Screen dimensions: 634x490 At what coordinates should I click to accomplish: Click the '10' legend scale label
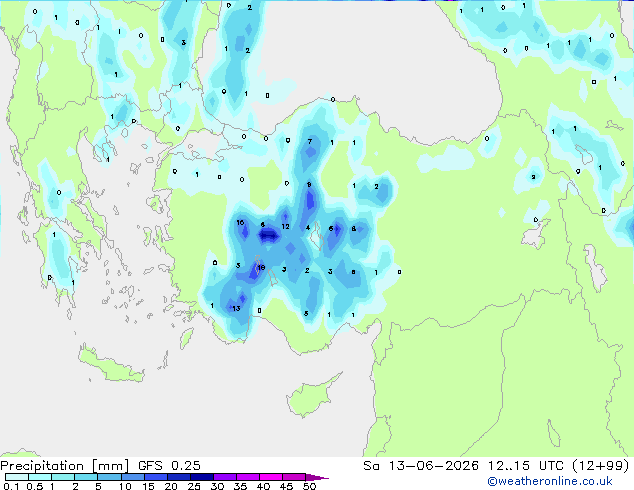[125, 486]
